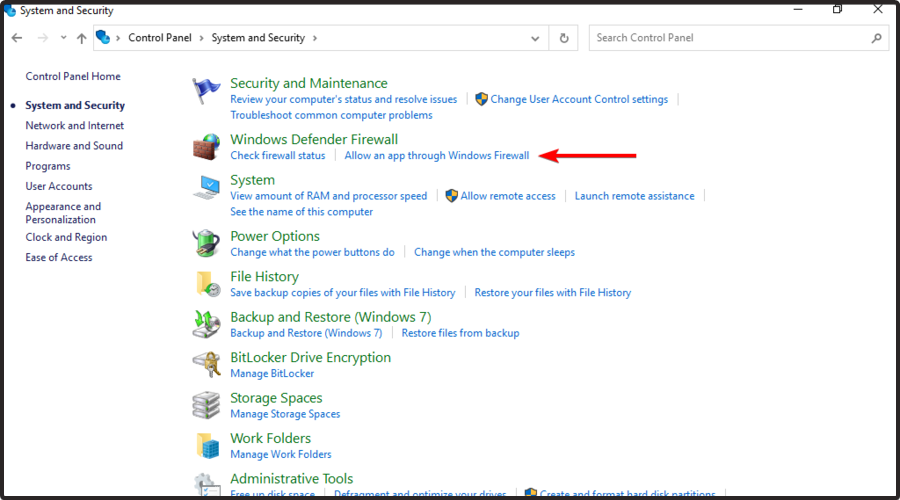900x500 pixels.
Task: Click Review your computer's status and resolve issues
Action: coord(344,99)
